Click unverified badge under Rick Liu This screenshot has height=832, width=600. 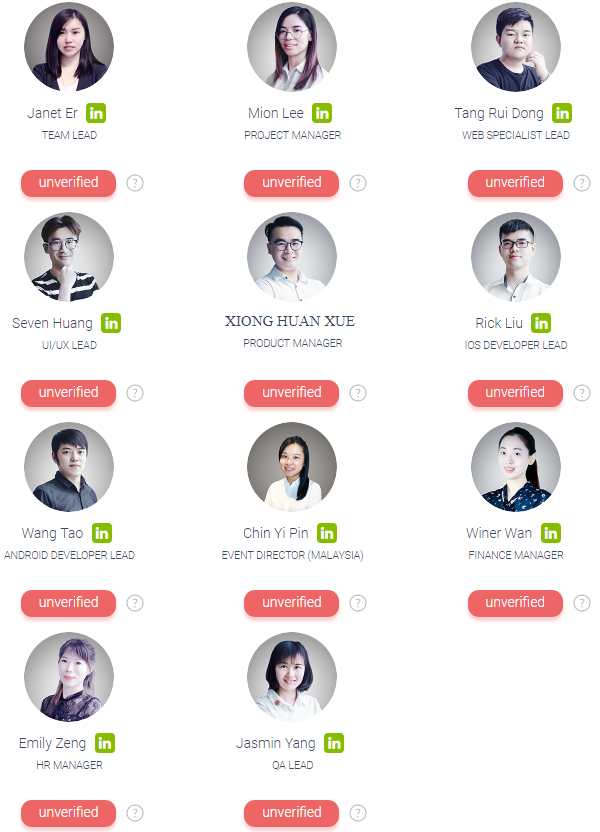point(515,393)
